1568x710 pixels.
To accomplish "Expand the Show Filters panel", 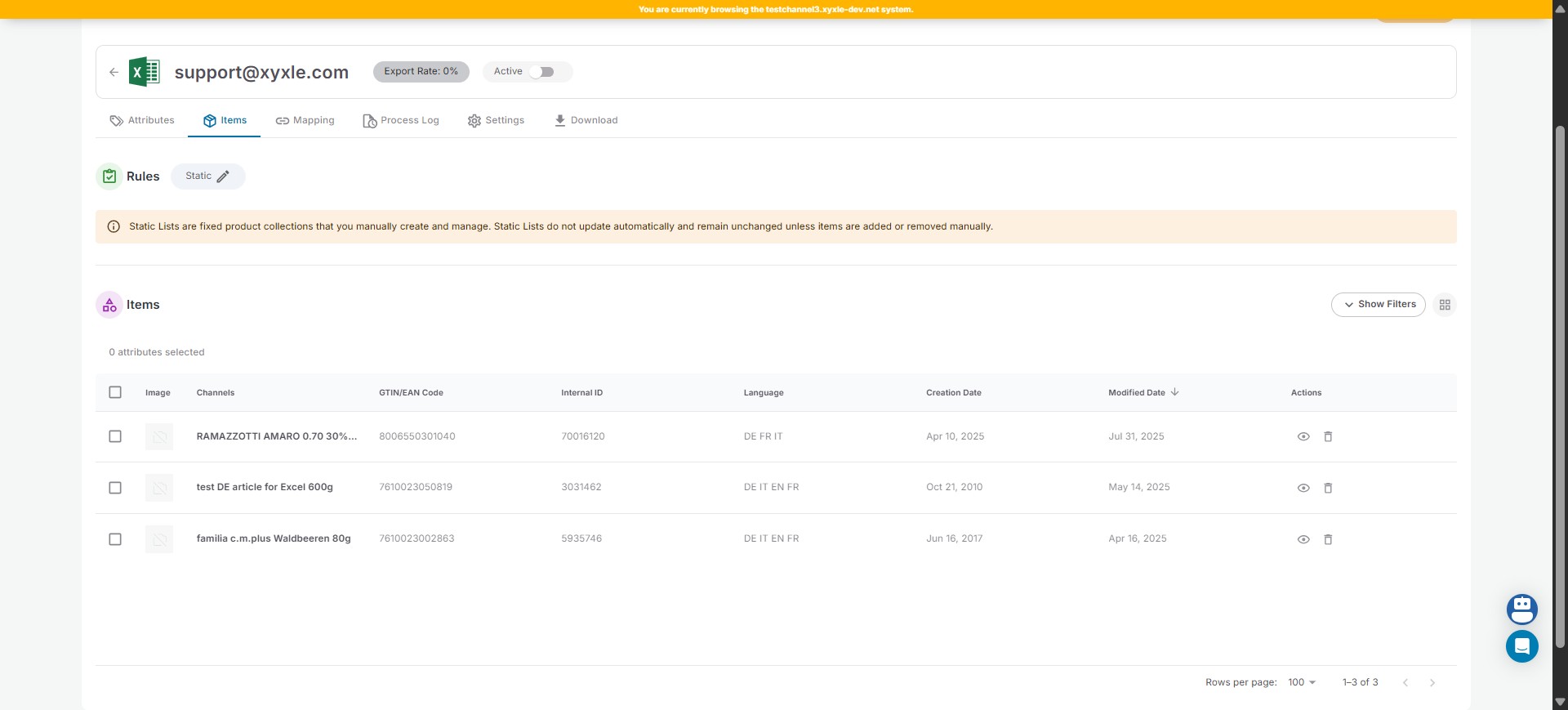I will 1378,305.
